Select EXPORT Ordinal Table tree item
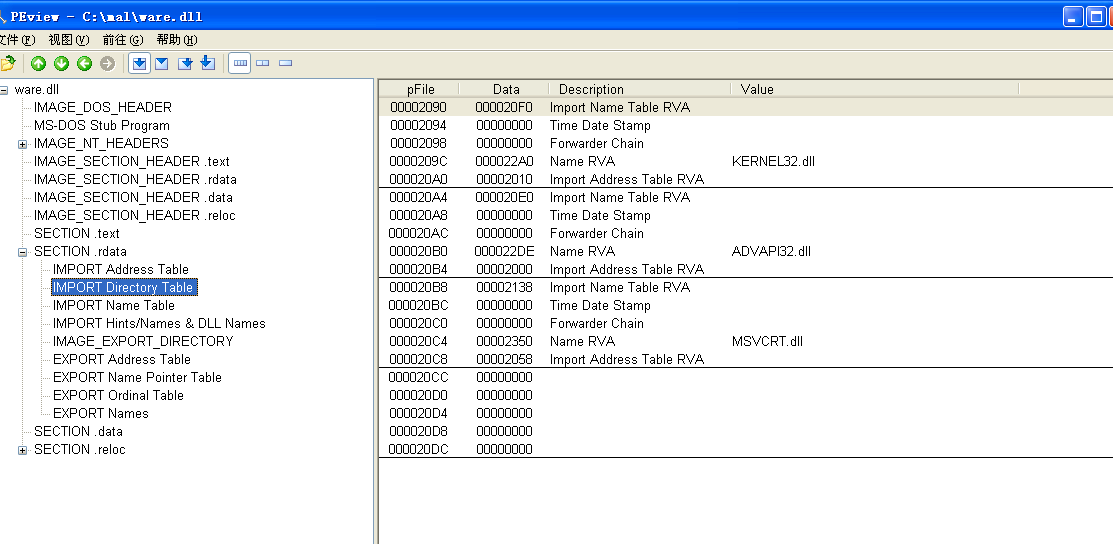1113x544 pixels. [118, 396]
